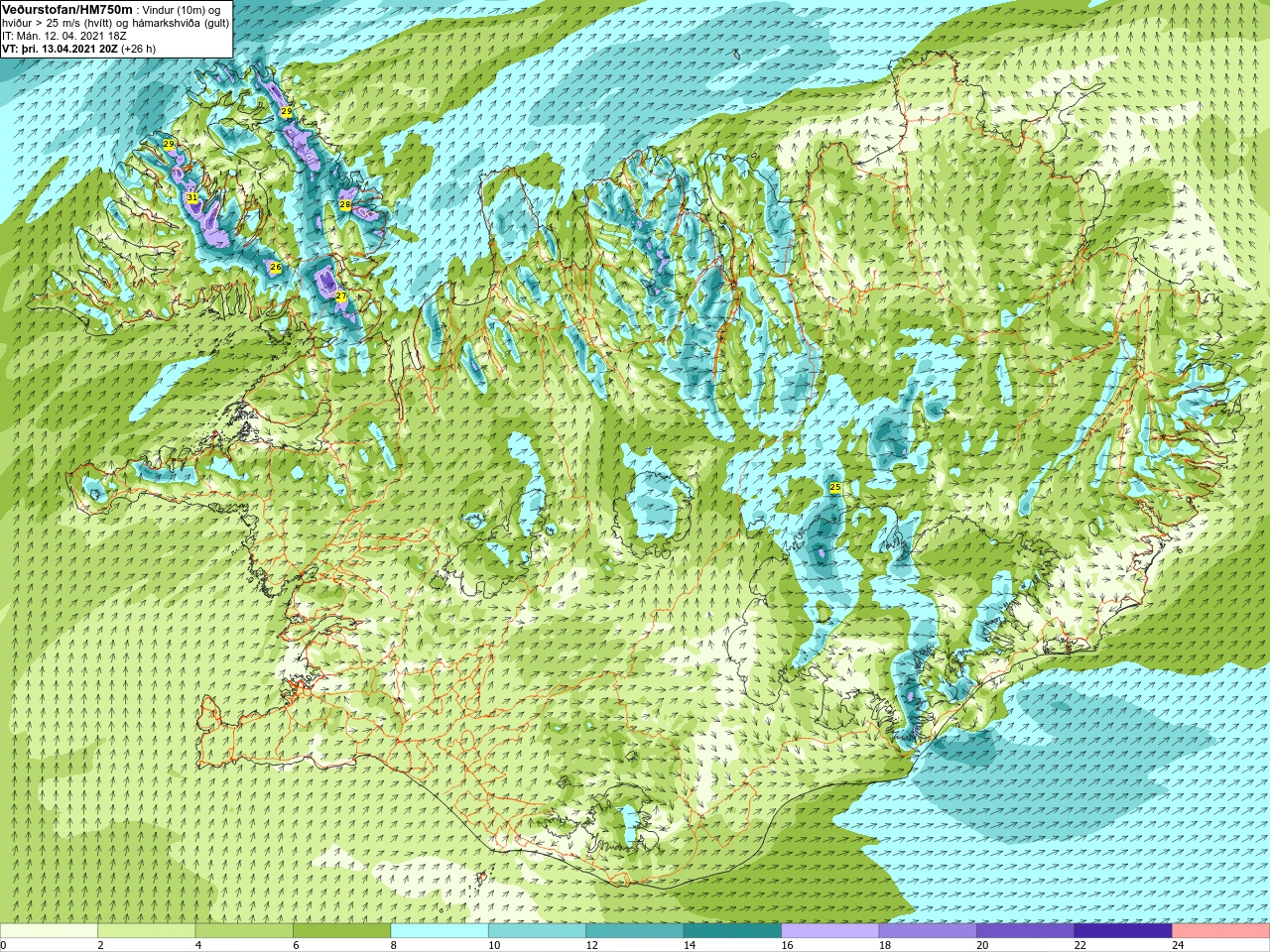Viewport: 1270px width, 952px height.
Task: Click the legend scale value 8
Action: point(393,945)
